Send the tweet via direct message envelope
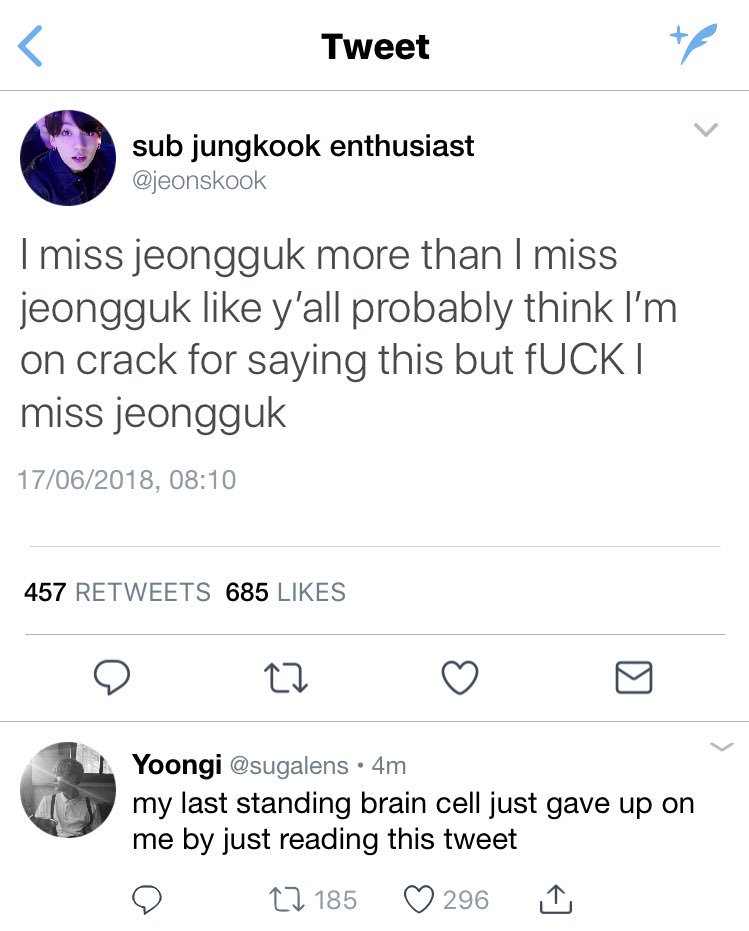 pyautogui.click(x=634, y=677)
